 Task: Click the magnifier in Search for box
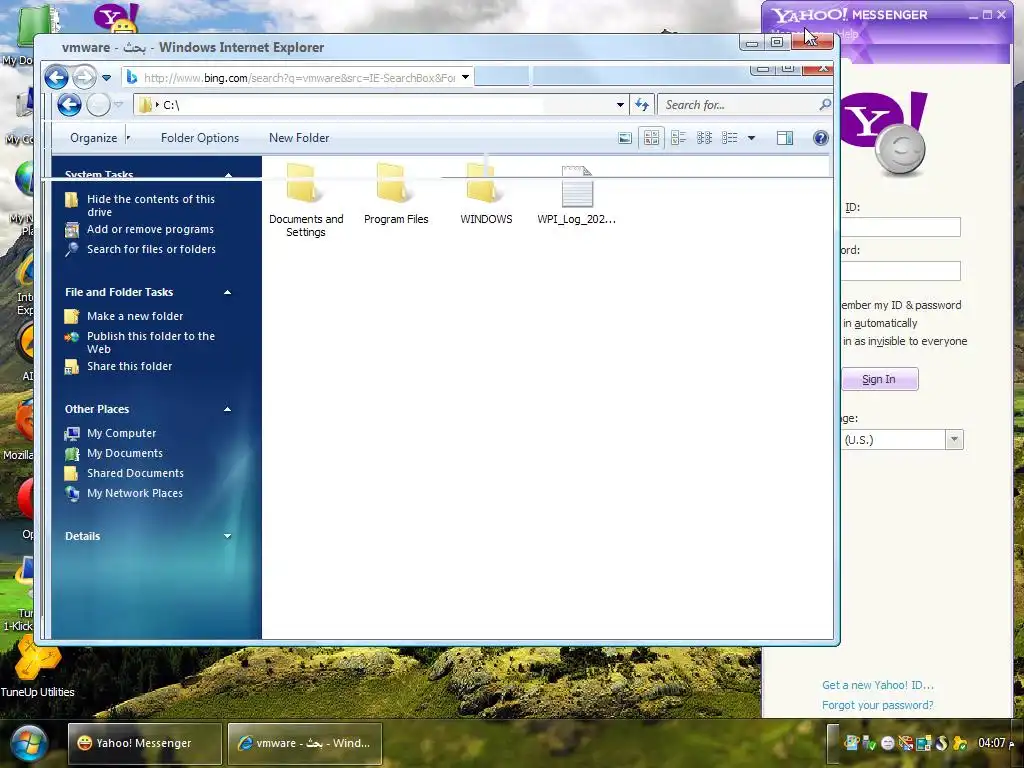(x=825, y=104)
